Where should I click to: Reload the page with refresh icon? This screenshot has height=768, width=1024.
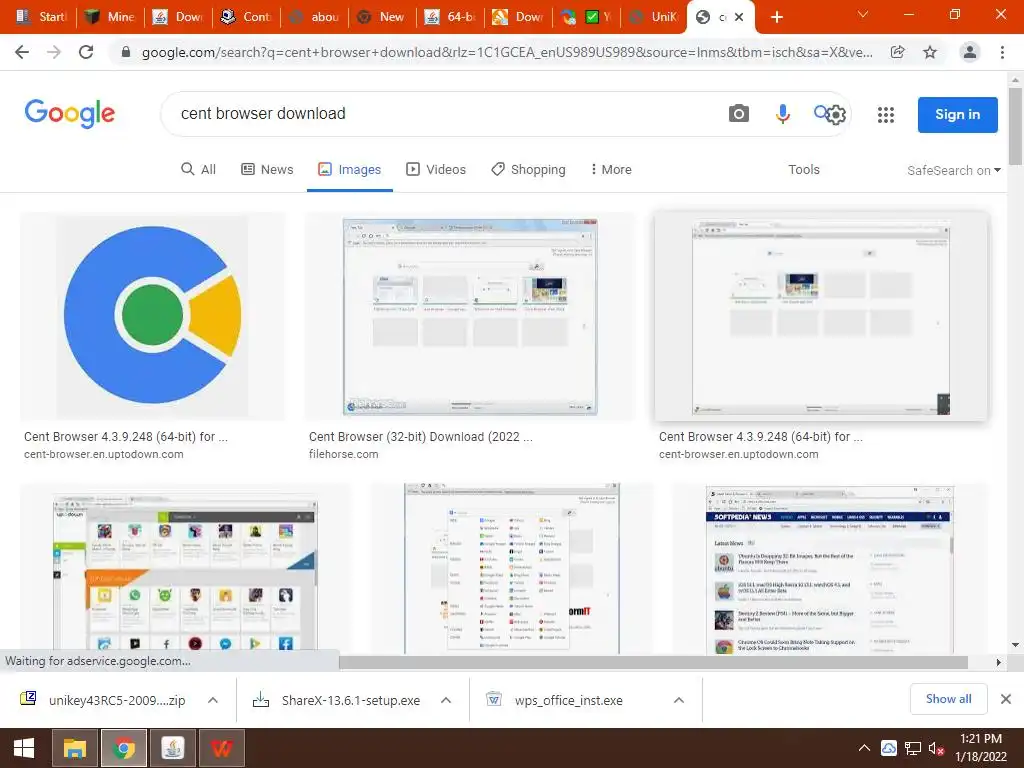(x=86, y=52)
